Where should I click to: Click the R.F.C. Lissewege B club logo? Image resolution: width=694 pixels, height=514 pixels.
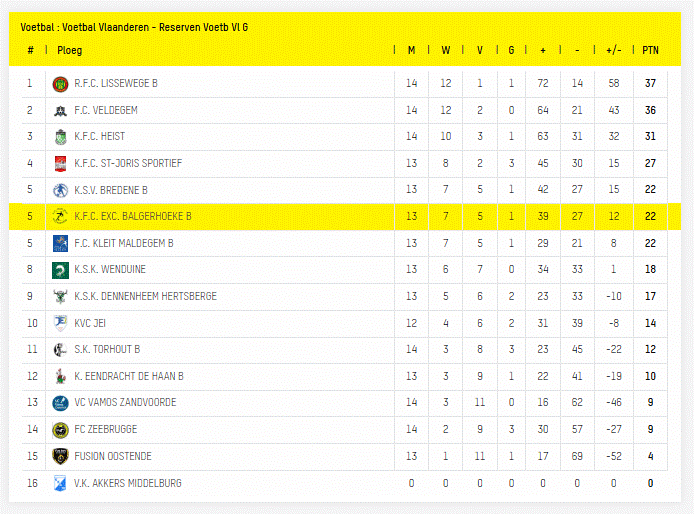60,83
